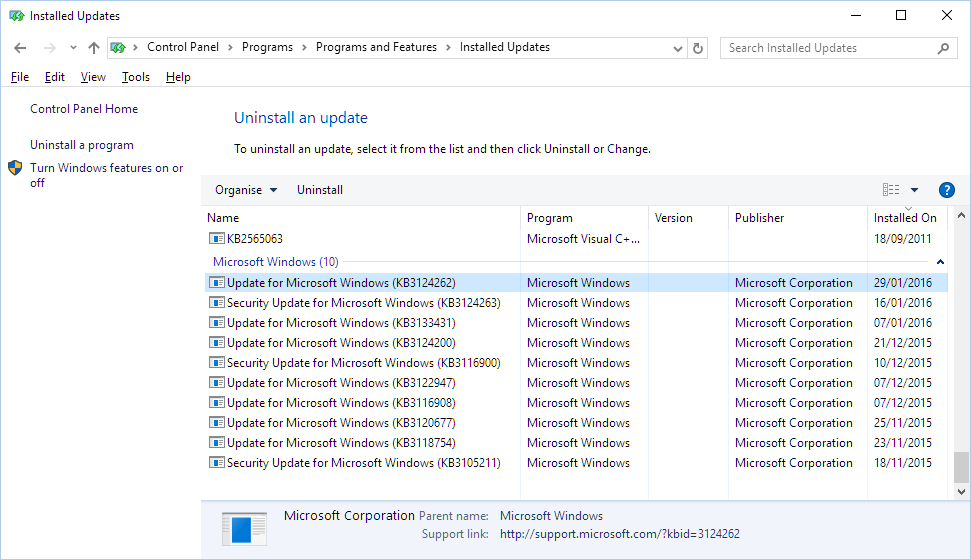
Task: Open the more view options arrow
Action: click(914, 190)
